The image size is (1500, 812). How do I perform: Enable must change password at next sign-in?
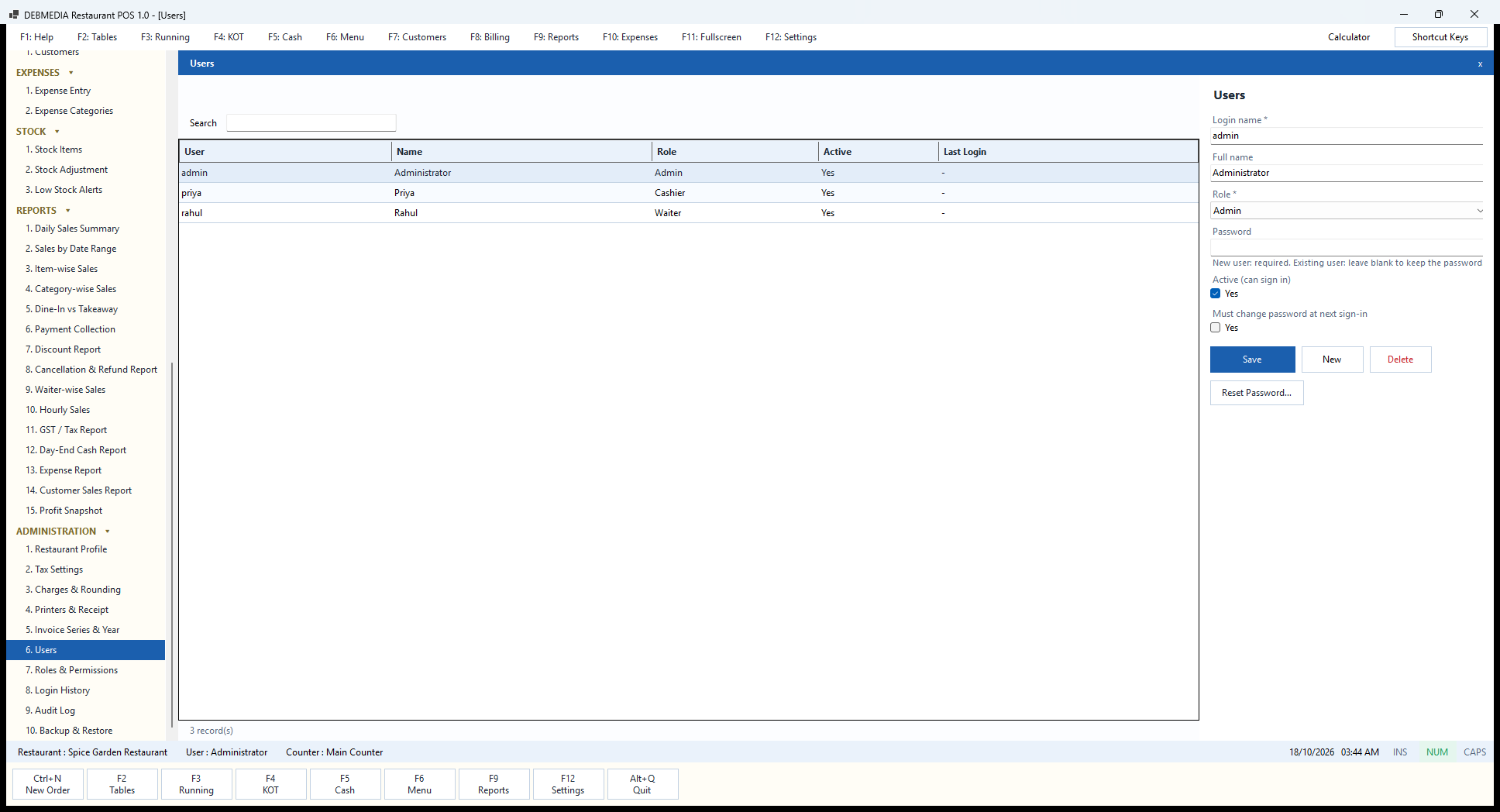click(1216, 328)
